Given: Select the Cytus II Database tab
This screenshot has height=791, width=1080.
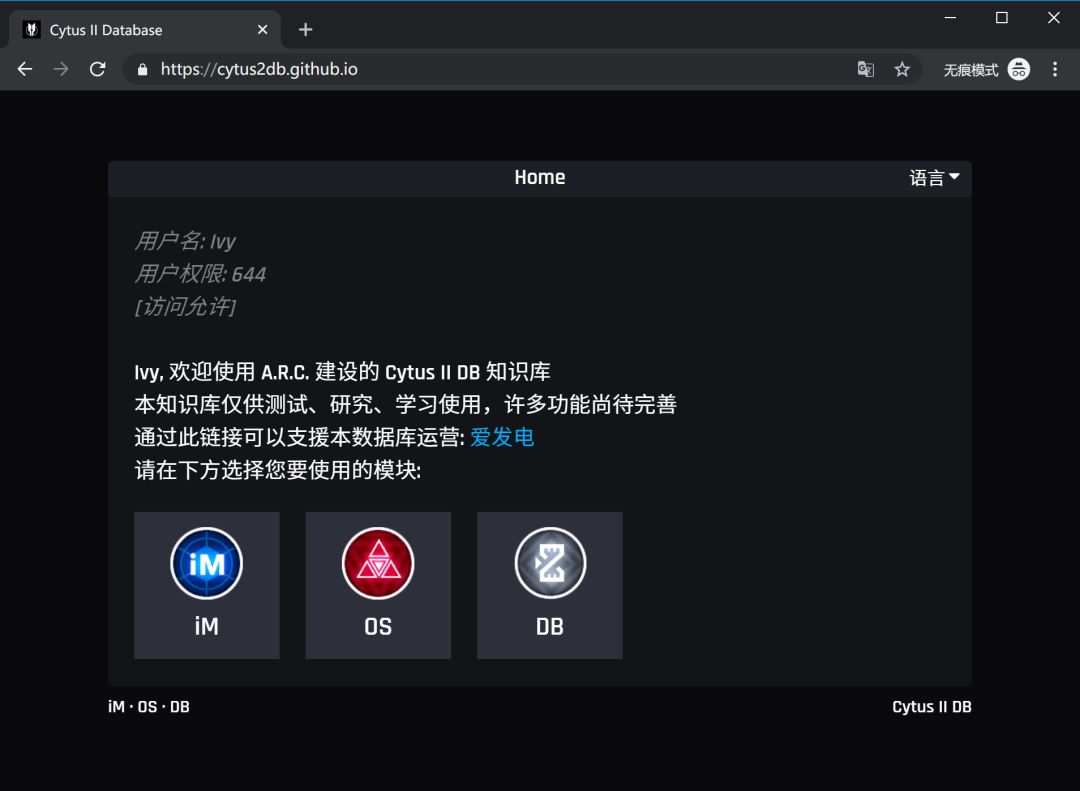Looking at the screenshot, I should click(x=145, y=30).
